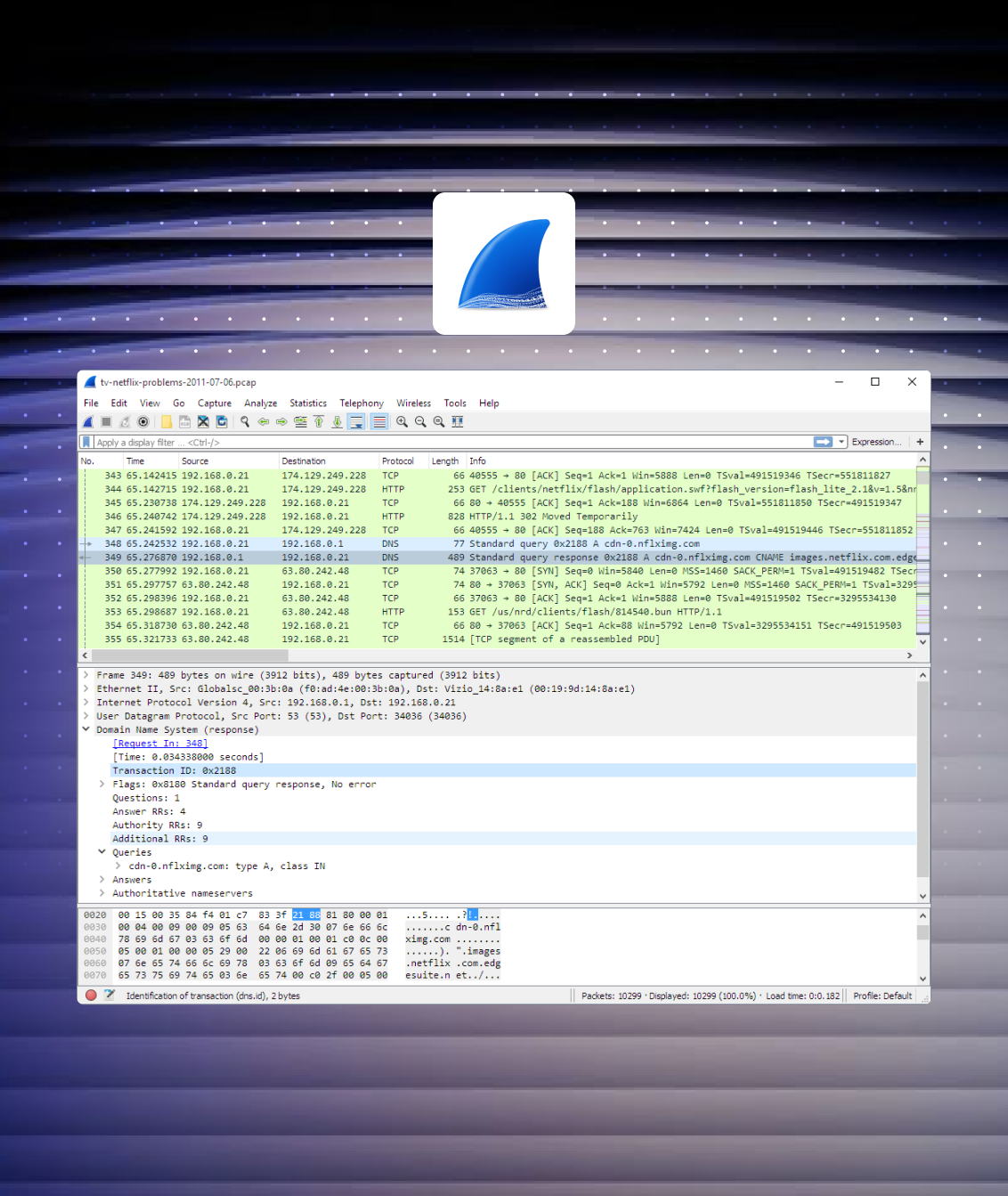This screenshot has width=1008, height=1196.
Task: Expand User Datagram Protocol layer
Action: (86, 716)
